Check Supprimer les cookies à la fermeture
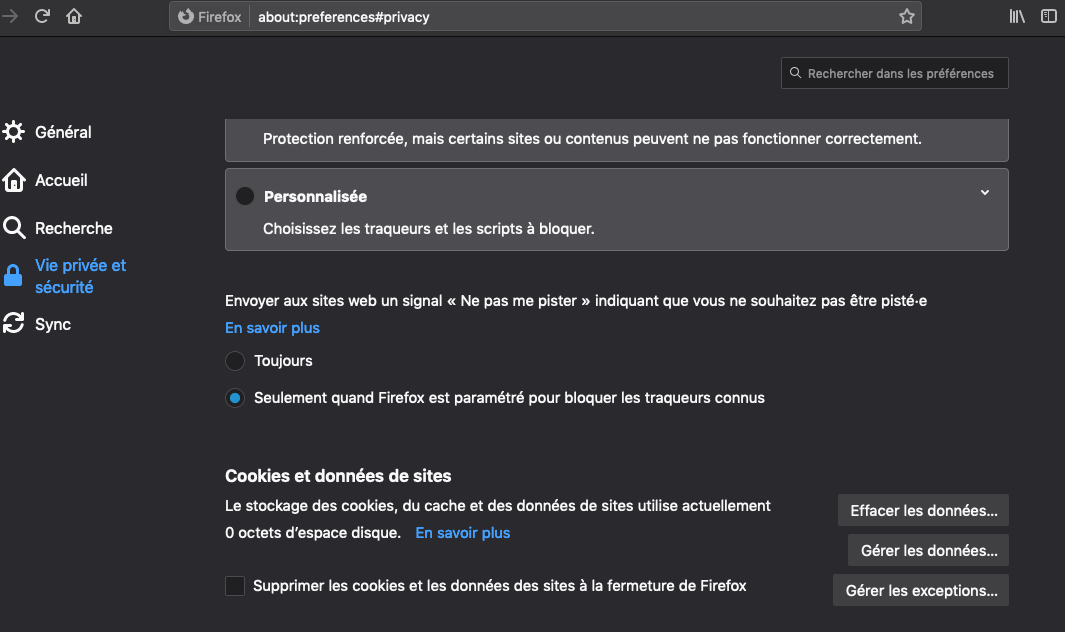1065x632 pixels. [x=235, y=586]
